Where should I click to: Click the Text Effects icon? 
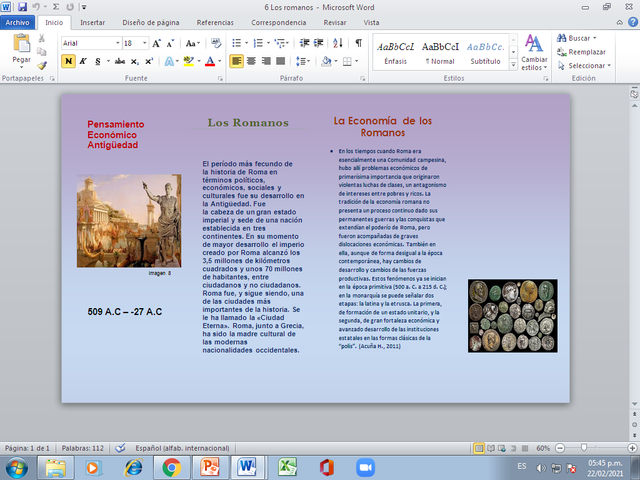tap(169, 62)
